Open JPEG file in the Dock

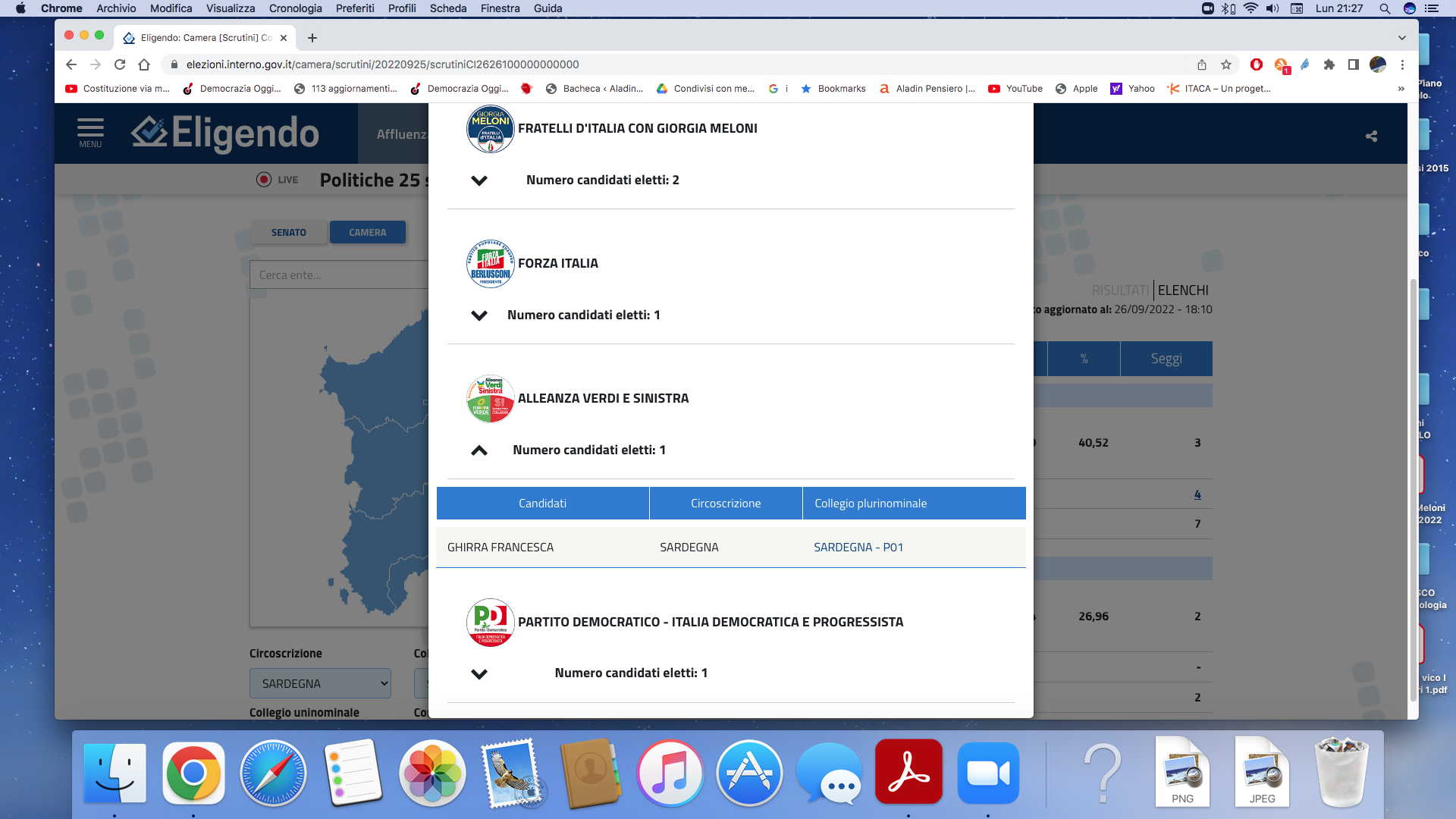point(1262,771)
